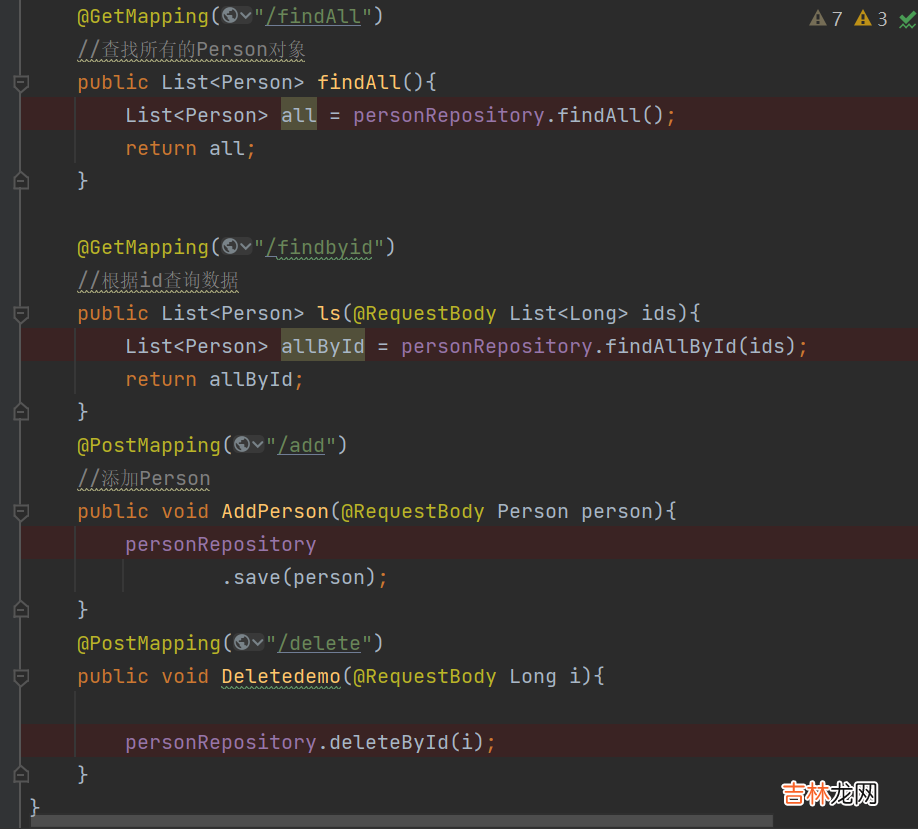Collapse the Deletedemo method using its gutter fold arrow

(21, 677)
